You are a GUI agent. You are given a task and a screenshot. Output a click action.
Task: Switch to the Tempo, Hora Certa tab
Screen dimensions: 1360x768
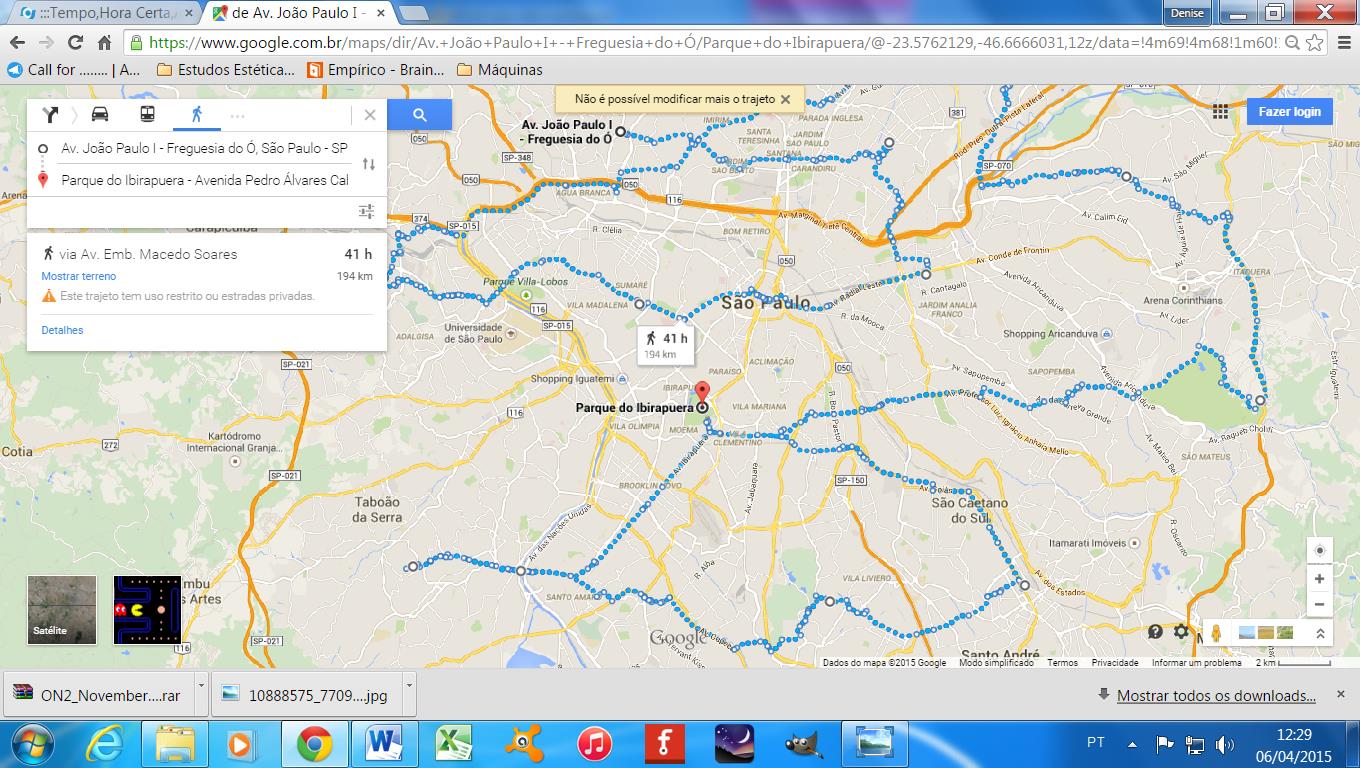(98, 13)
